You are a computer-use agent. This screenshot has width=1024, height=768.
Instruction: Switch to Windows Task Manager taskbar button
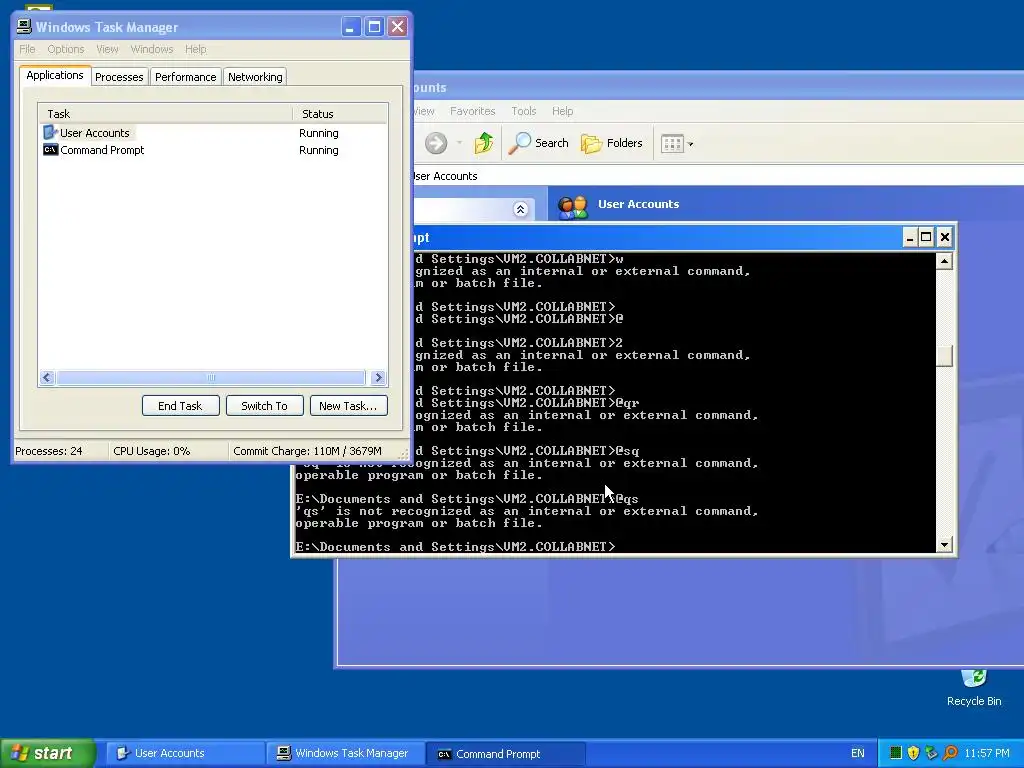click(x=345, y=753)
